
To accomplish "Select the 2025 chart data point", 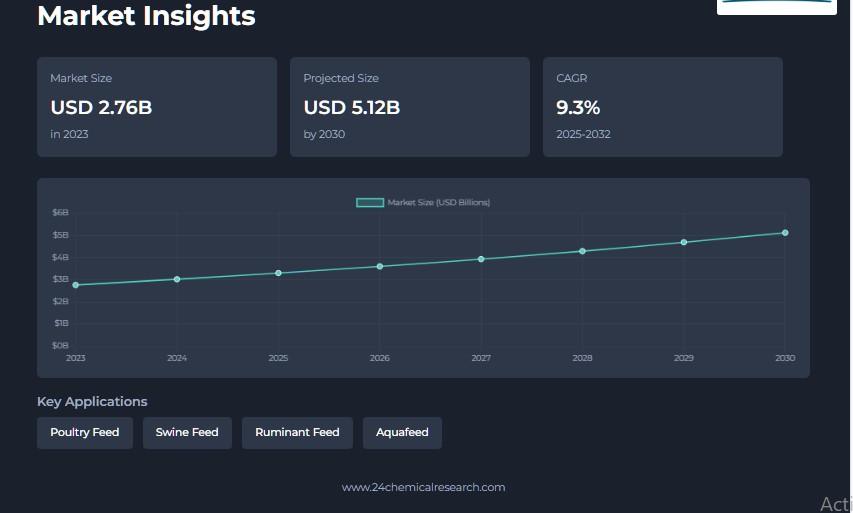I will click(x=279, y=273).
